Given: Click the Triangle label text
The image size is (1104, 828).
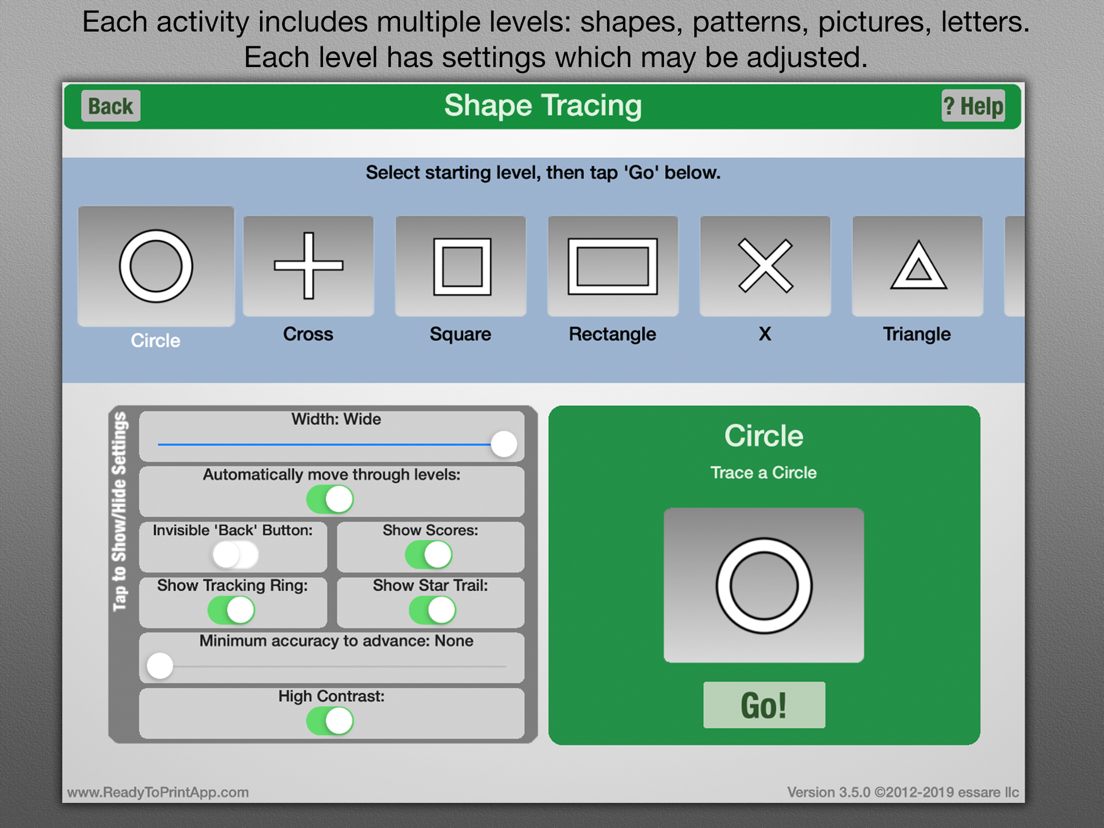Looking at the screenshot, I should [917, 334].
